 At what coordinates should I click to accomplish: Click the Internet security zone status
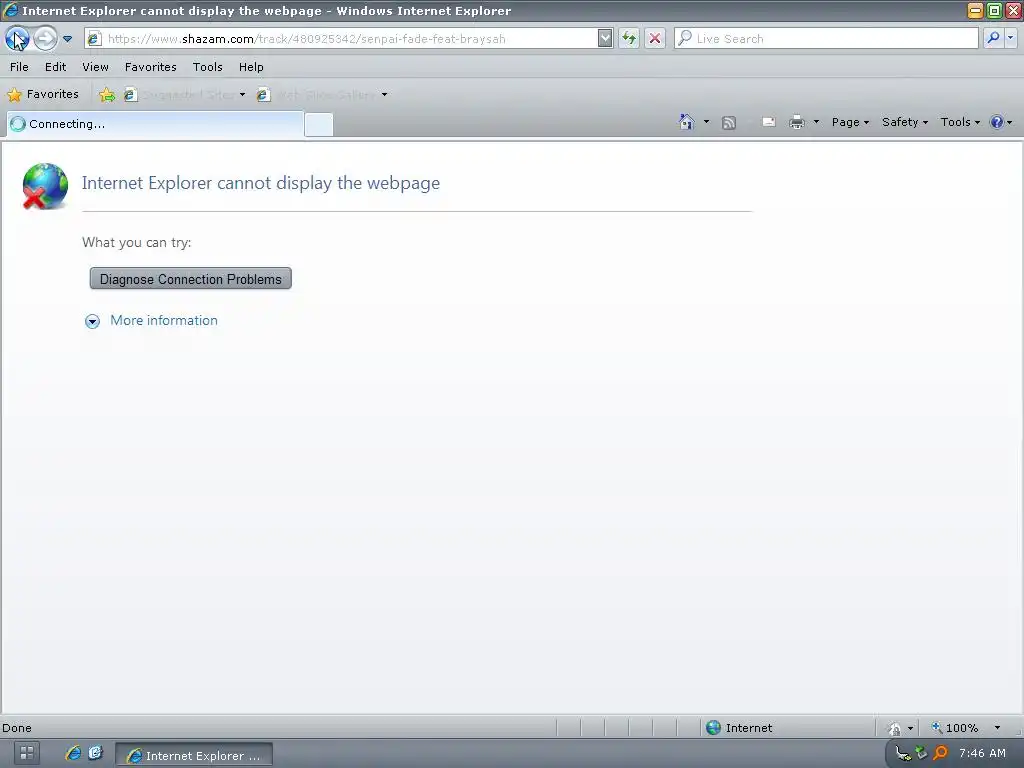pos(739,728)
